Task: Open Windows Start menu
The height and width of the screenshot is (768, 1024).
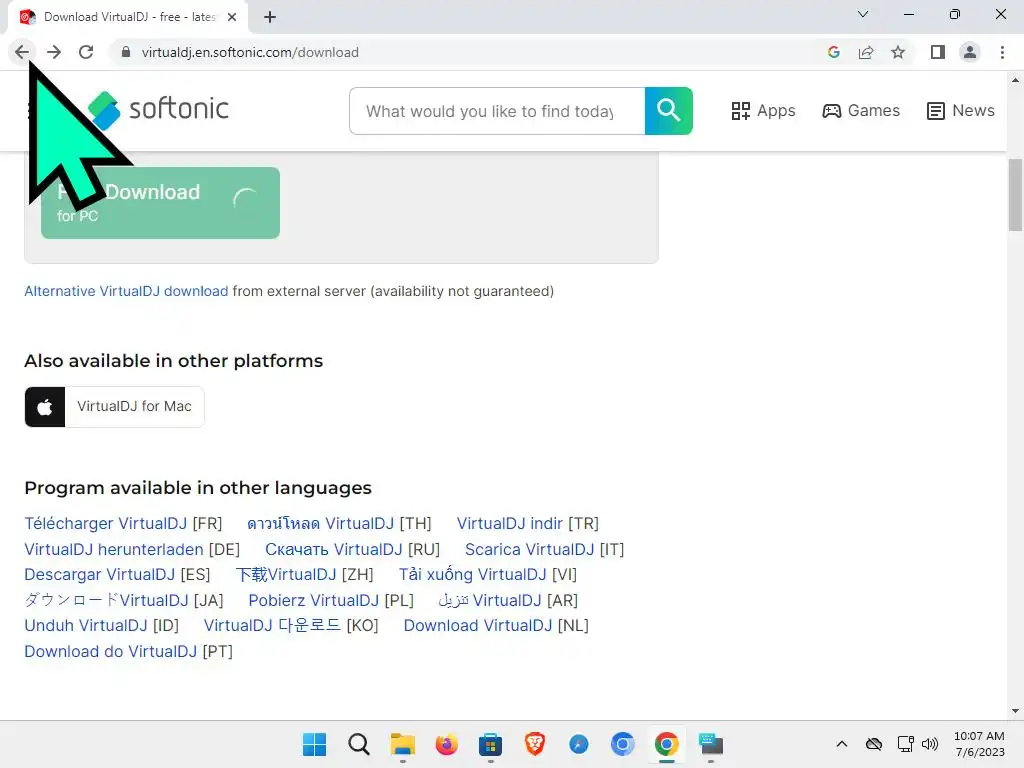Action: [314, 744]
